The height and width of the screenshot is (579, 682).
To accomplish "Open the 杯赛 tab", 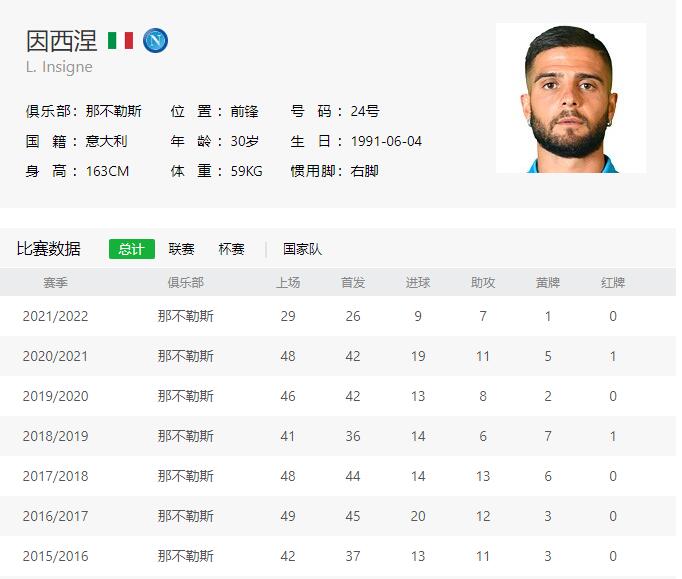I will [x=231, y=249].
